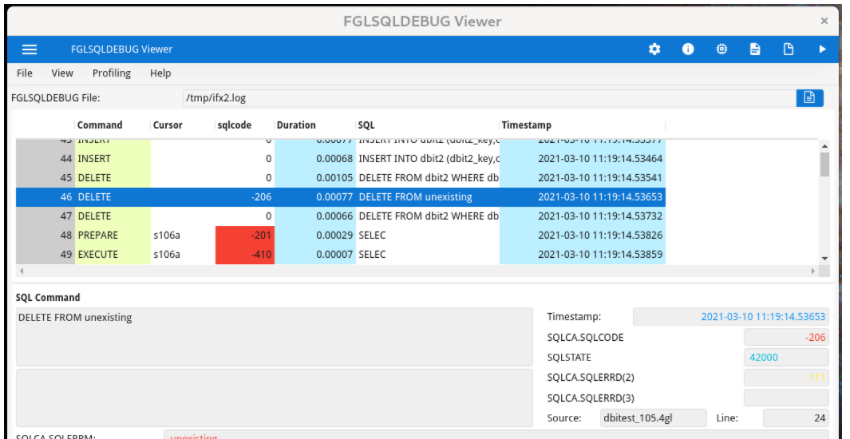Click horizontal scrollbar right arrow

click(x=813, y=270)
